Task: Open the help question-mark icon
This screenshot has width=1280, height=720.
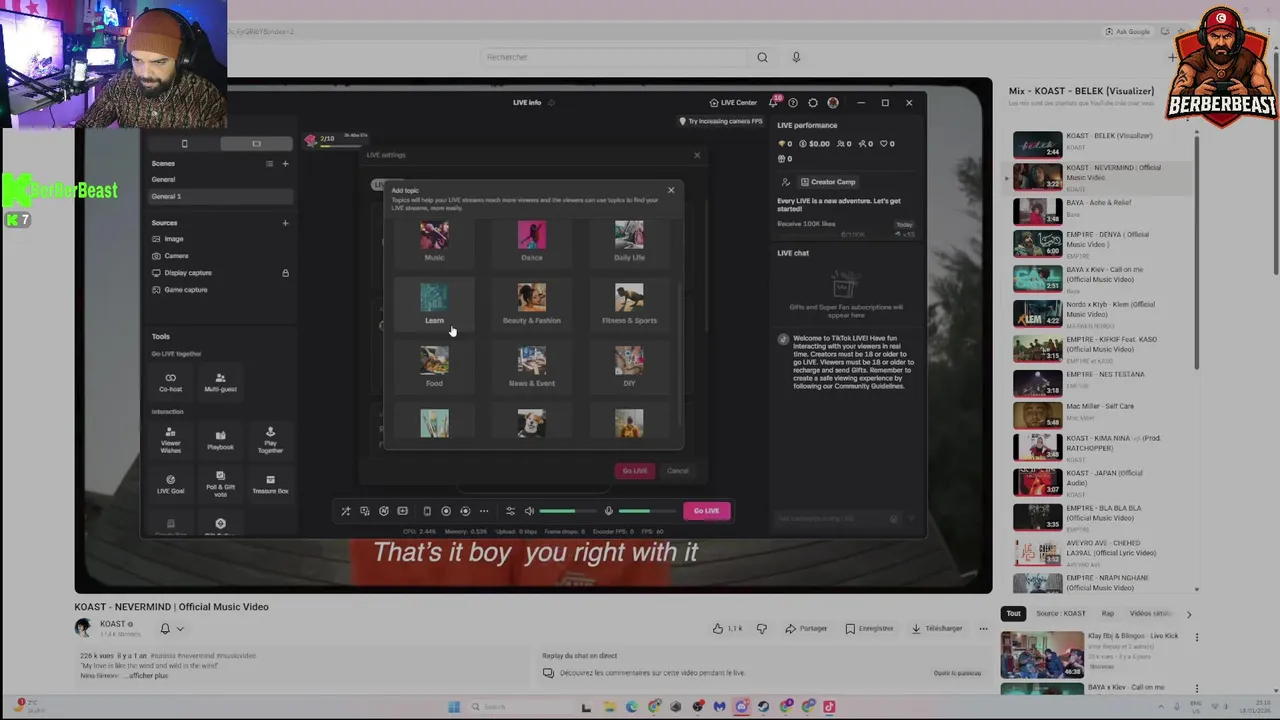Action: (x=793, y=102)
